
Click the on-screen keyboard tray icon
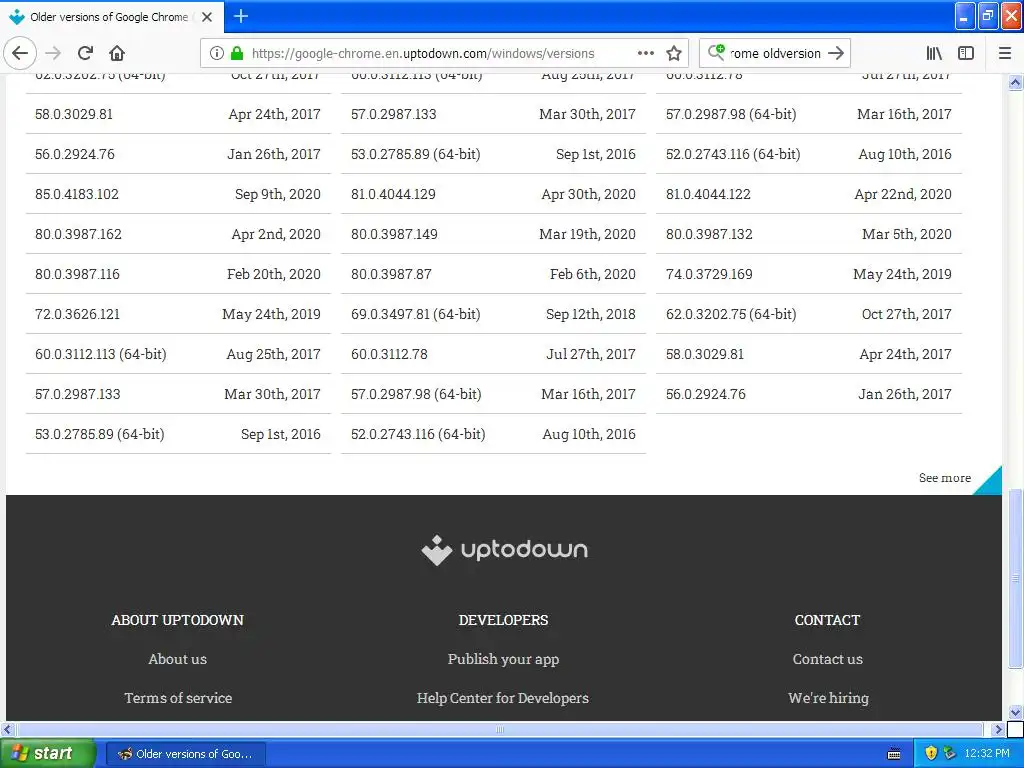click(894, 754)
